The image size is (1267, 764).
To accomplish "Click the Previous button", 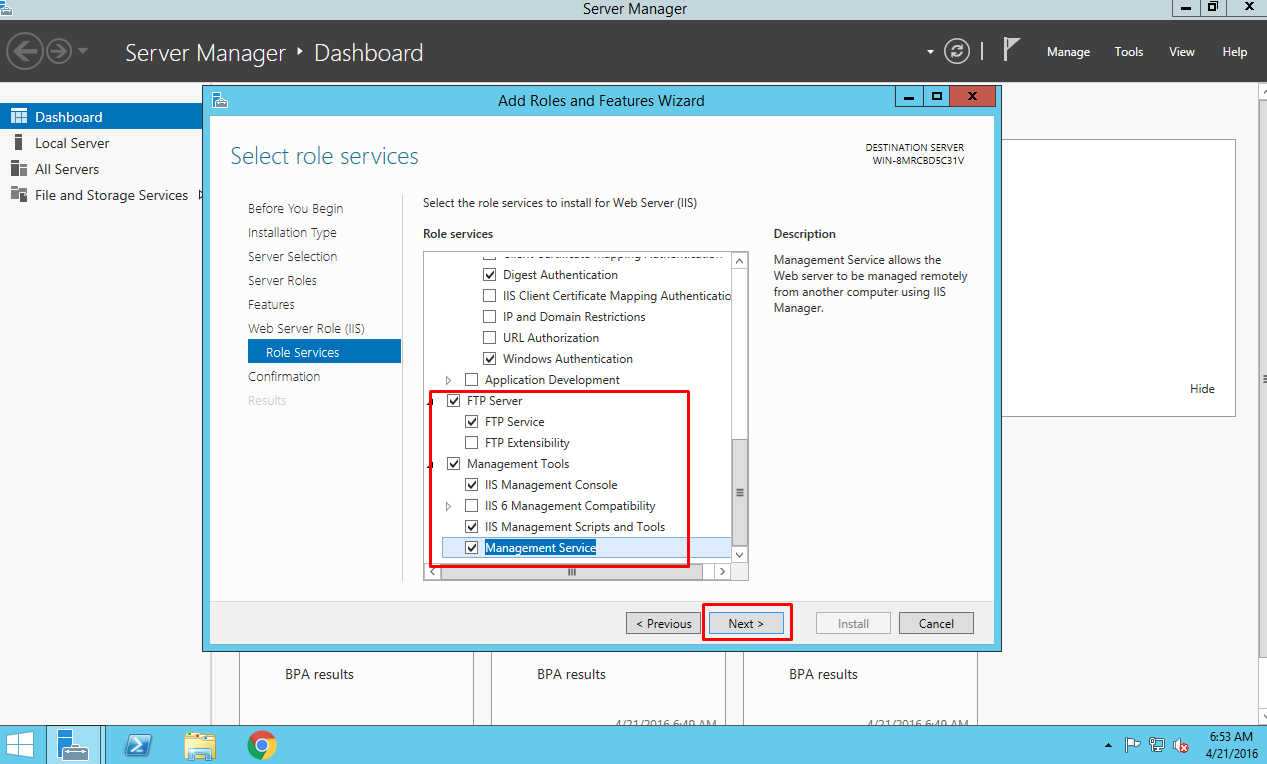I will pyautogui.click(x=663, y=623).
